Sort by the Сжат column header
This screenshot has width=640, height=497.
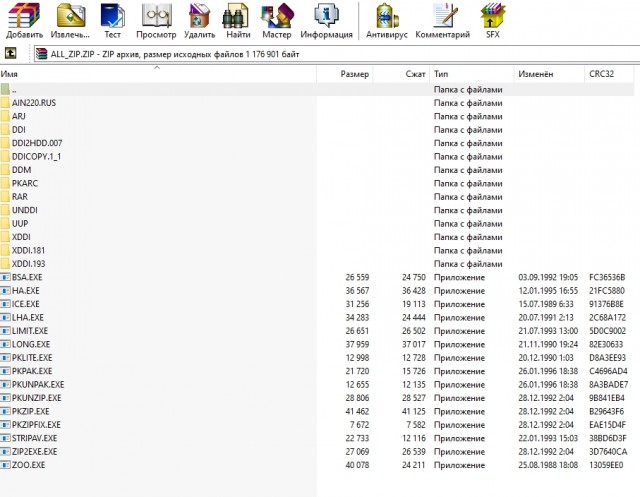(401, 74)
